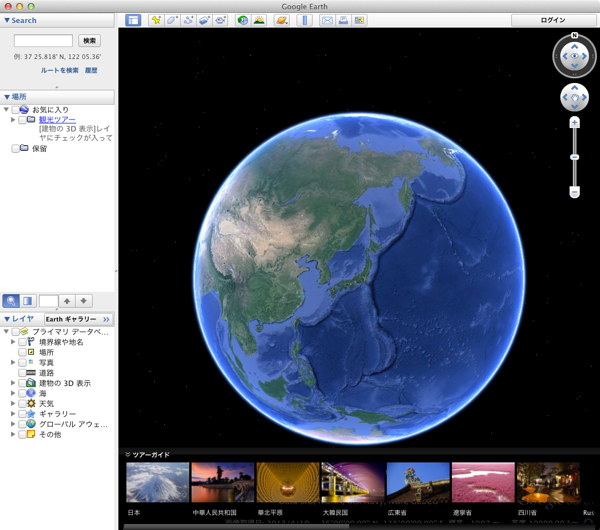Open the ruler measurement tool
Image resolution: width=600 pixels, height=530 pixels.
(x=305, y=20)
